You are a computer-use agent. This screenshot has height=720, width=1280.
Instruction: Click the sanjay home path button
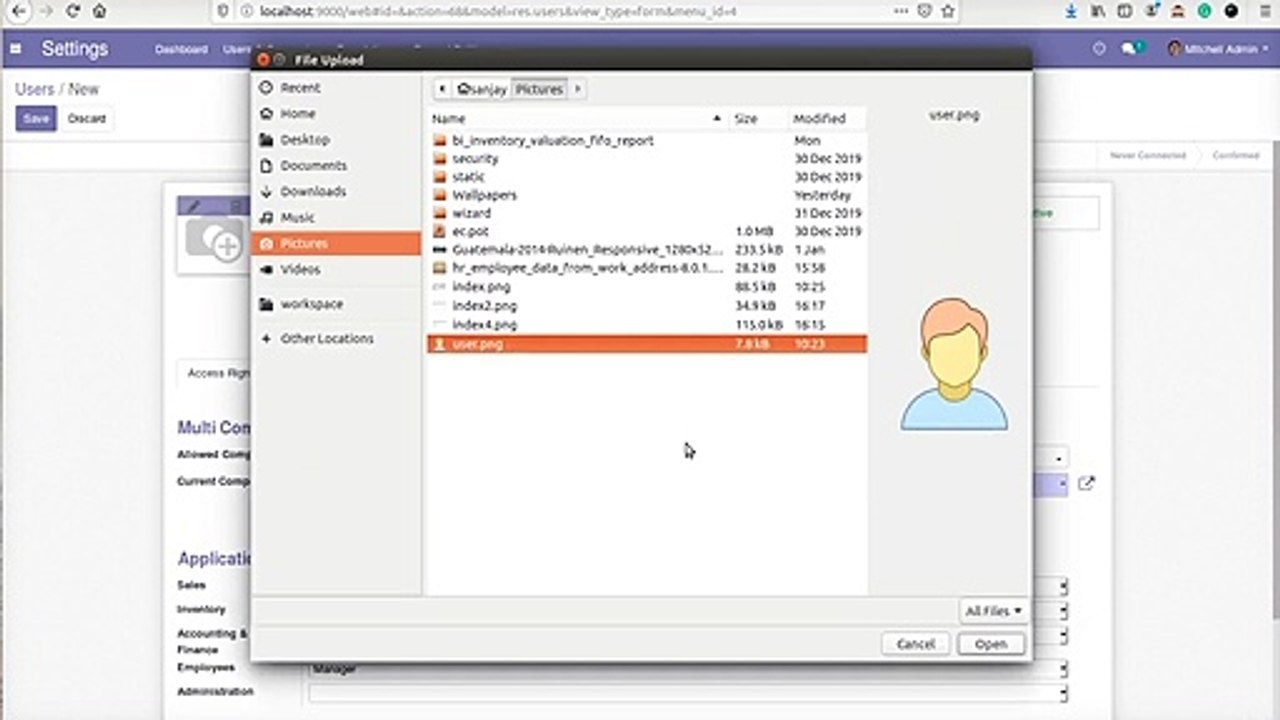pos(482,89)
